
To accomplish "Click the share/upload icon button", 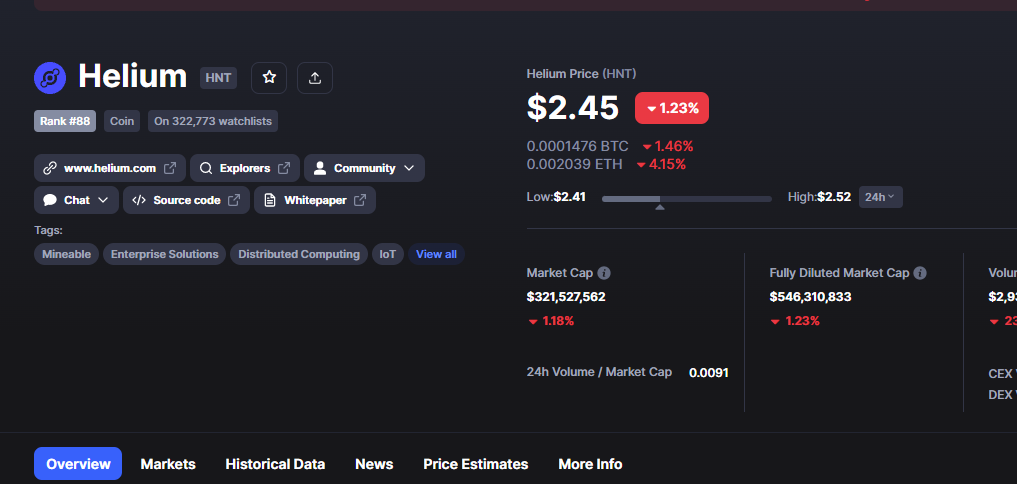I will (x=315, y=78).
